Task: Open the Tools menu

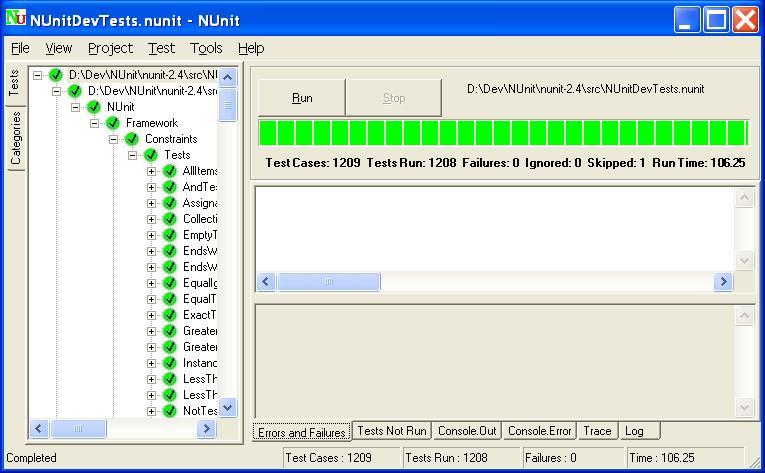Action: click(x=206, y=48)
